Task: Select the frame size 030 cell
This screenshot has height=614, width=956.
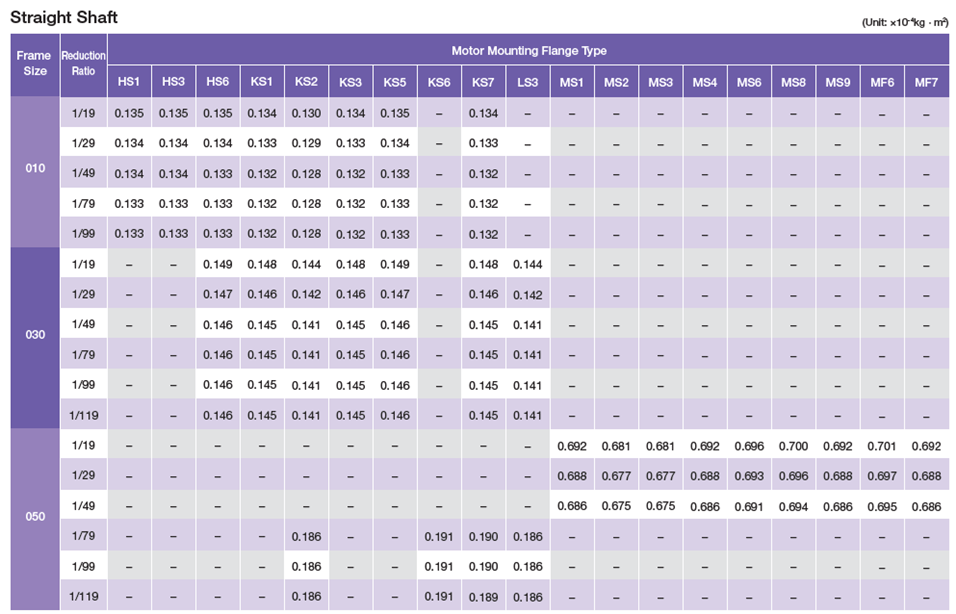Action: (34, 335)
